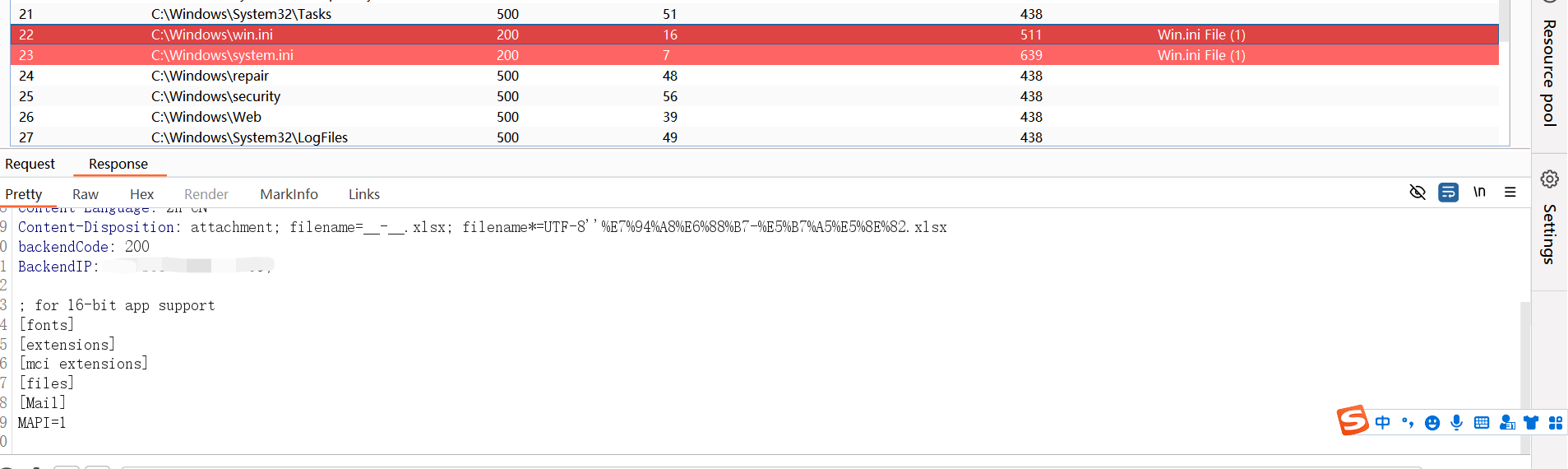1568x469 pixels.
Task: Click the [mci extensions] line
Action: 83,364
